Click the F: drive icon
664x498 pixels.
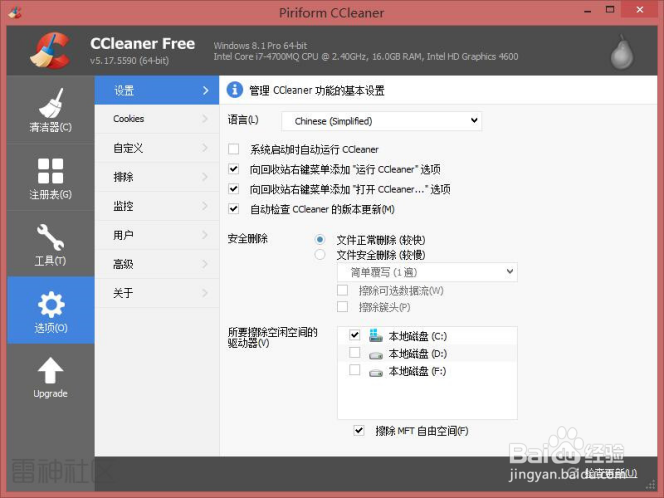pos(376,373)
